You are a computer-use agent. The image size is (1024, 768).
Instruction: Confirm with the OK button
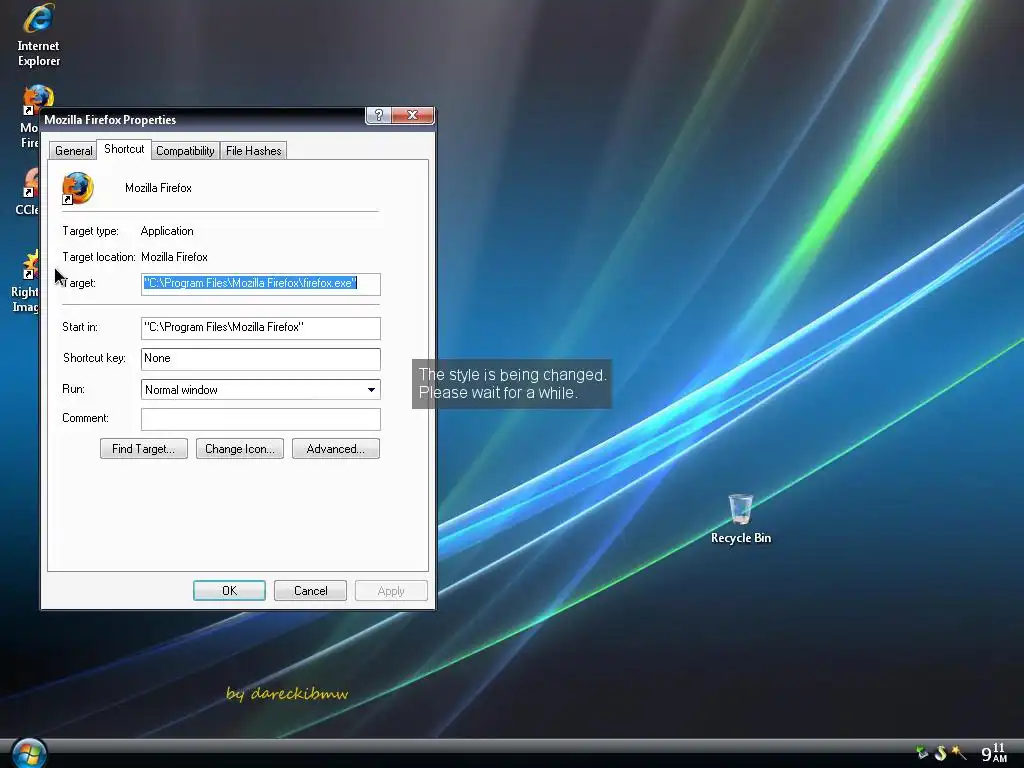pos(229,590)
